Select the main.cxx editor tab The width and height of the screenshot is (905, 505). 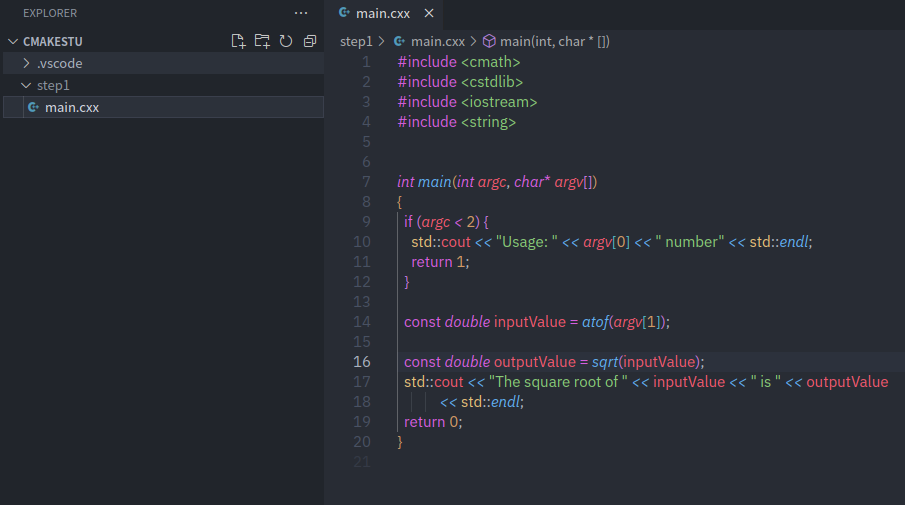(x=385, y=13)
